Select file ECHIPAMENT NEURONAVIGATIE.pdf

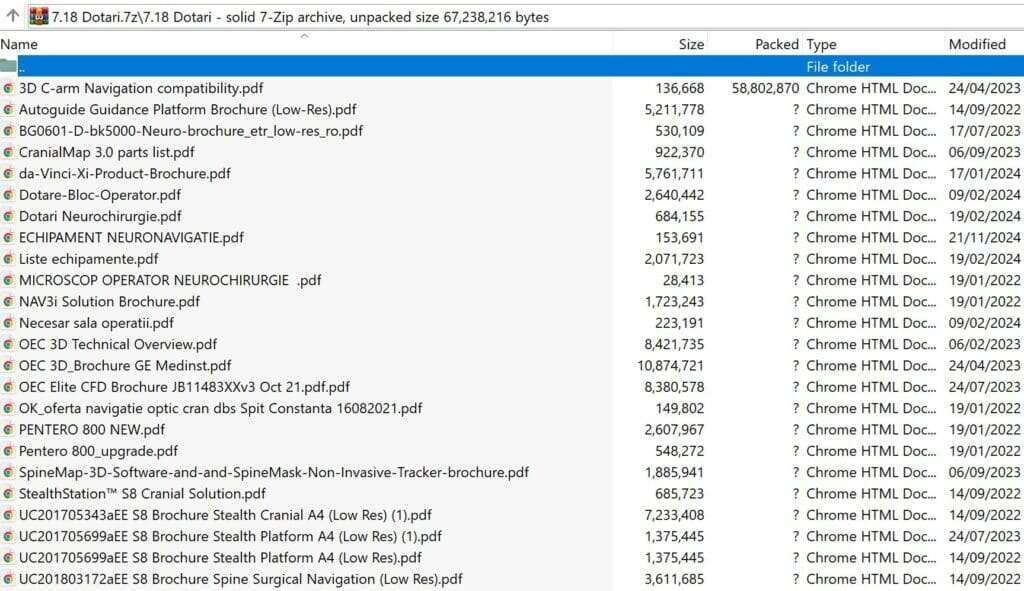131,238
